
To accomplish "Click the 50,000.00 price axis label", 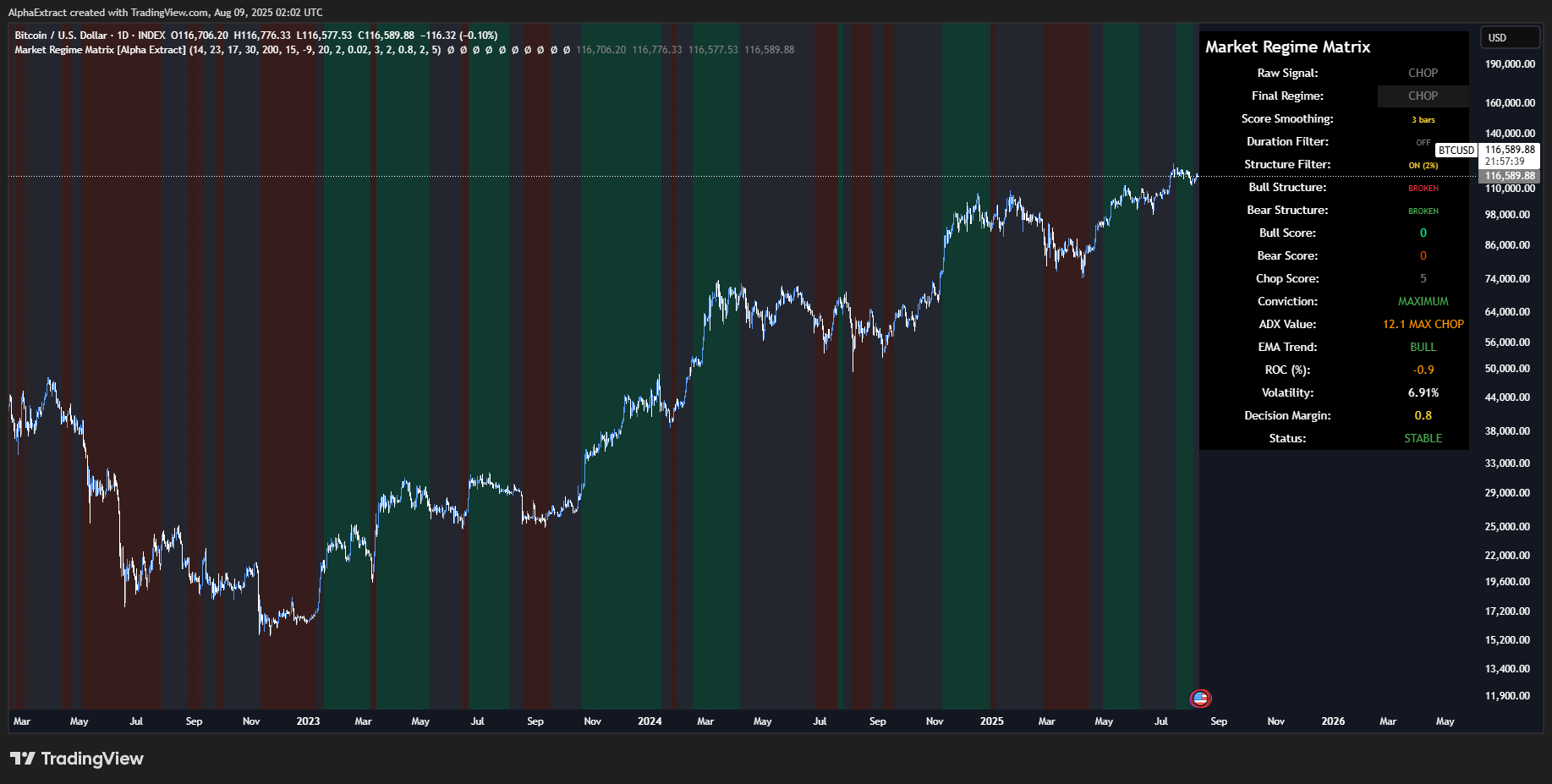I will 1507,369.
